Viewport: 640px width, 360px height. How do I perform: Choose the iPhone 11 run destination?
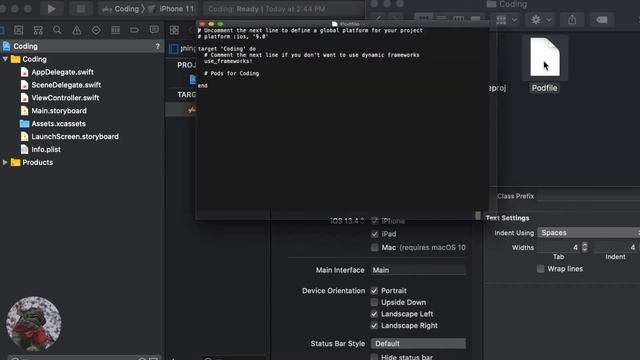coord(172,9)
